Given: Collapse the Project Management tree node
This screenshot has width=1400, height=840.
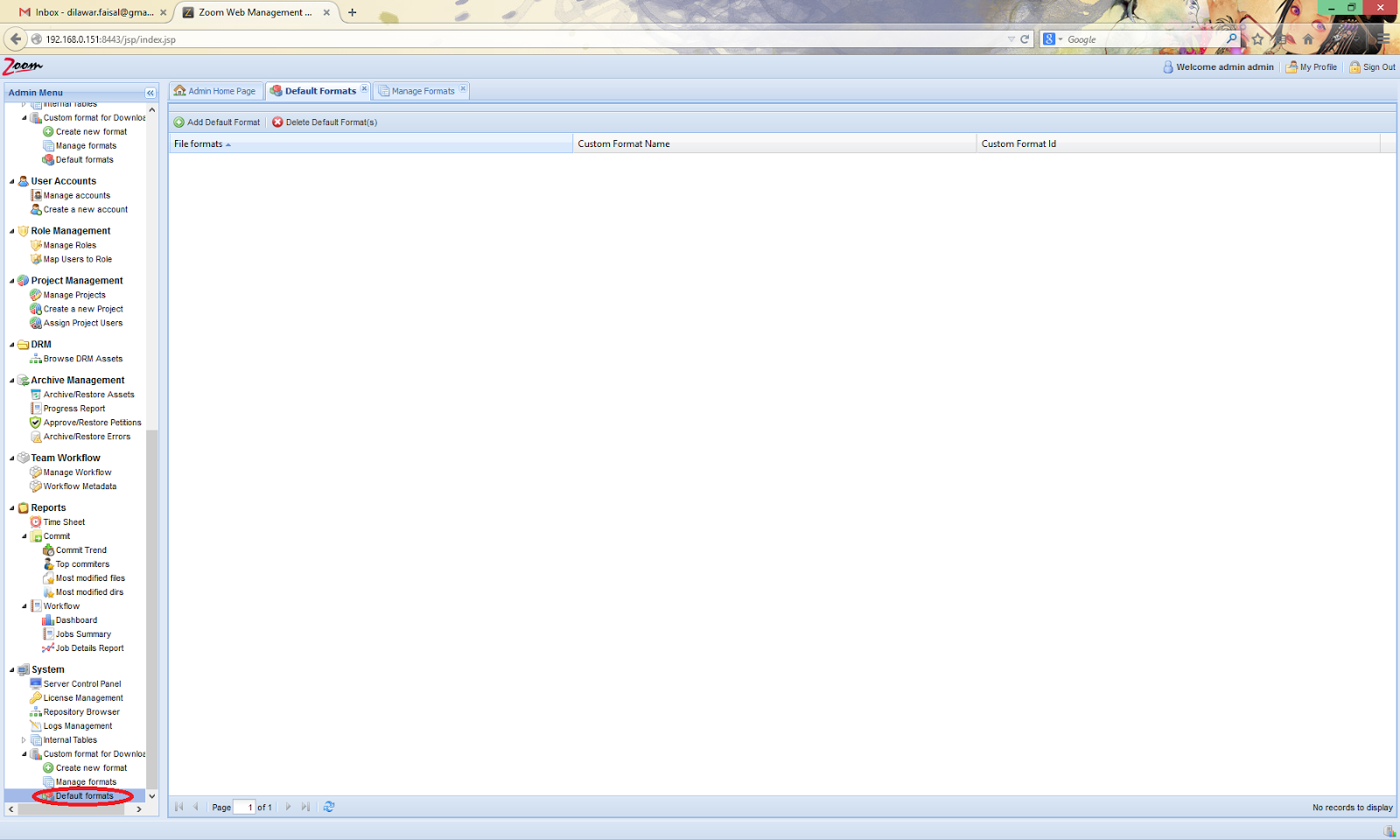Looking at the screenshot, I should [x=12, y=282].
